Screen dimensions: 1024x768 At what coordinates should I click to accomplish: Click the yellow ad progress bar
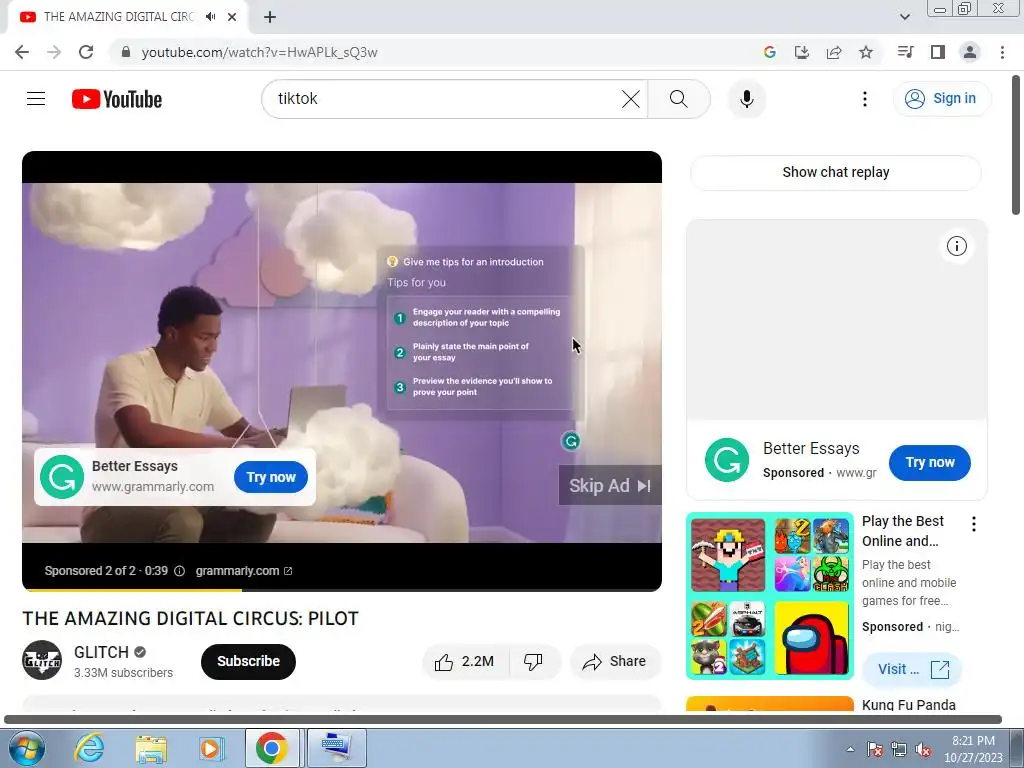tap(132, 590)
